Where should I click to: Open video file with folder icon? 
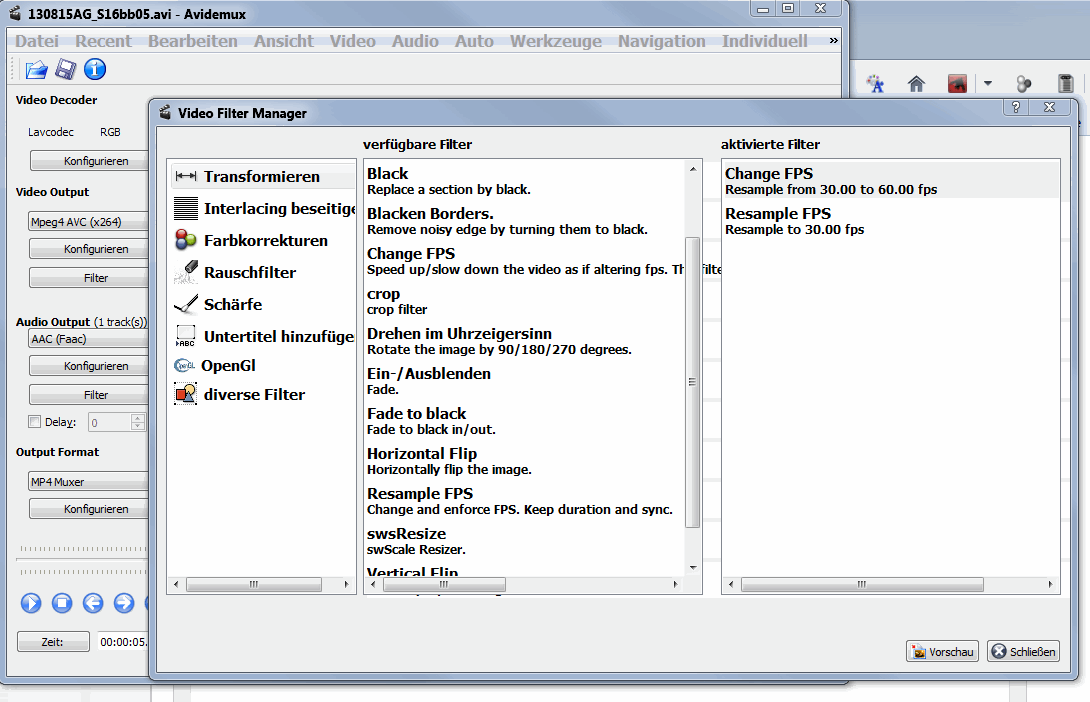[x=36, y=70]
